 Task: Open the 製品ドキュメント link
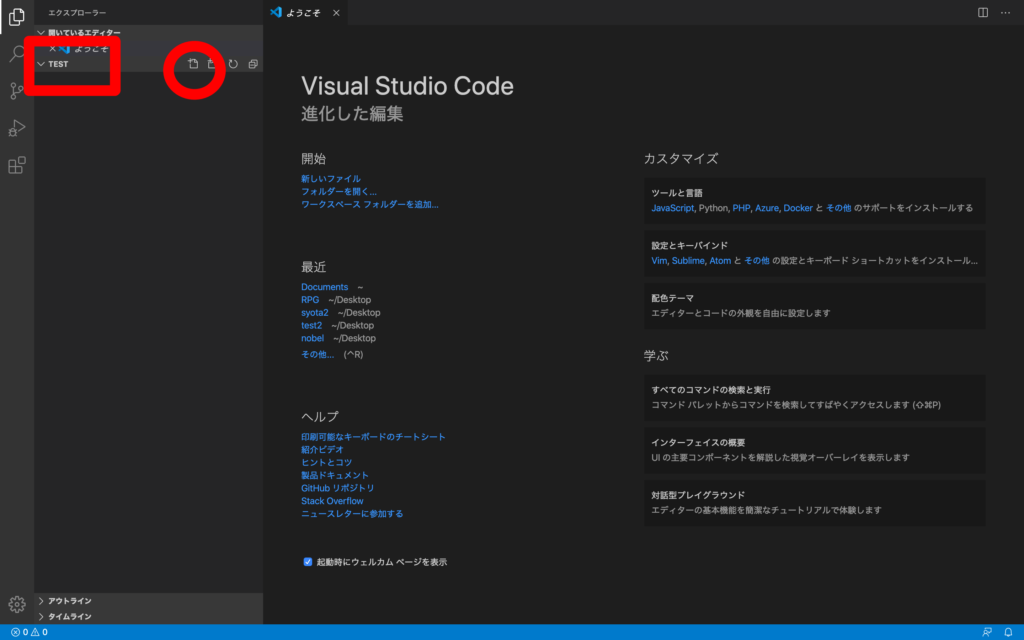[335, 475]
